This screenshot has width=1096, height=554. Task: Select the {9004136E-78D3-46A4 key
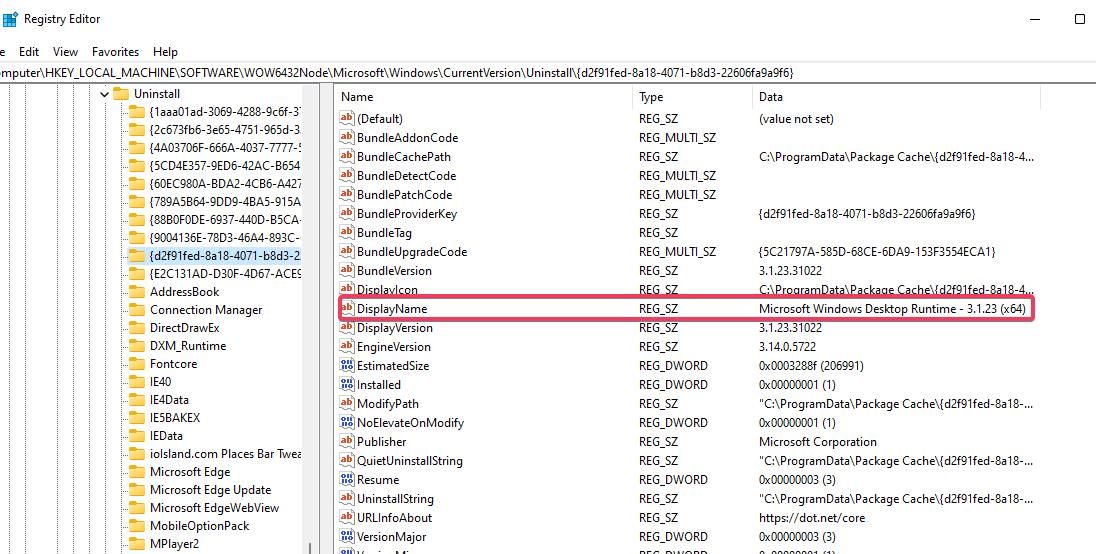point(224,238)
